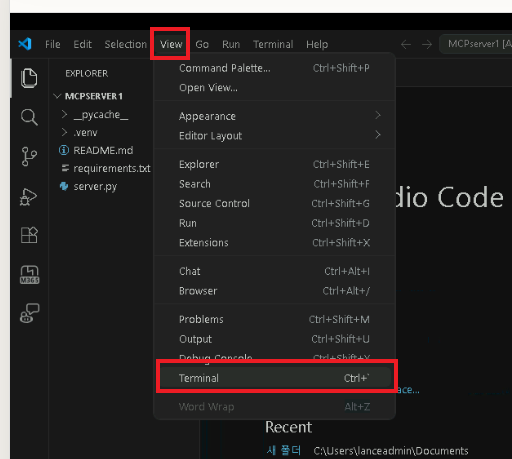Select Terminal in the View menu
Screen dimensions: 512x459
(x=275, y=378)
